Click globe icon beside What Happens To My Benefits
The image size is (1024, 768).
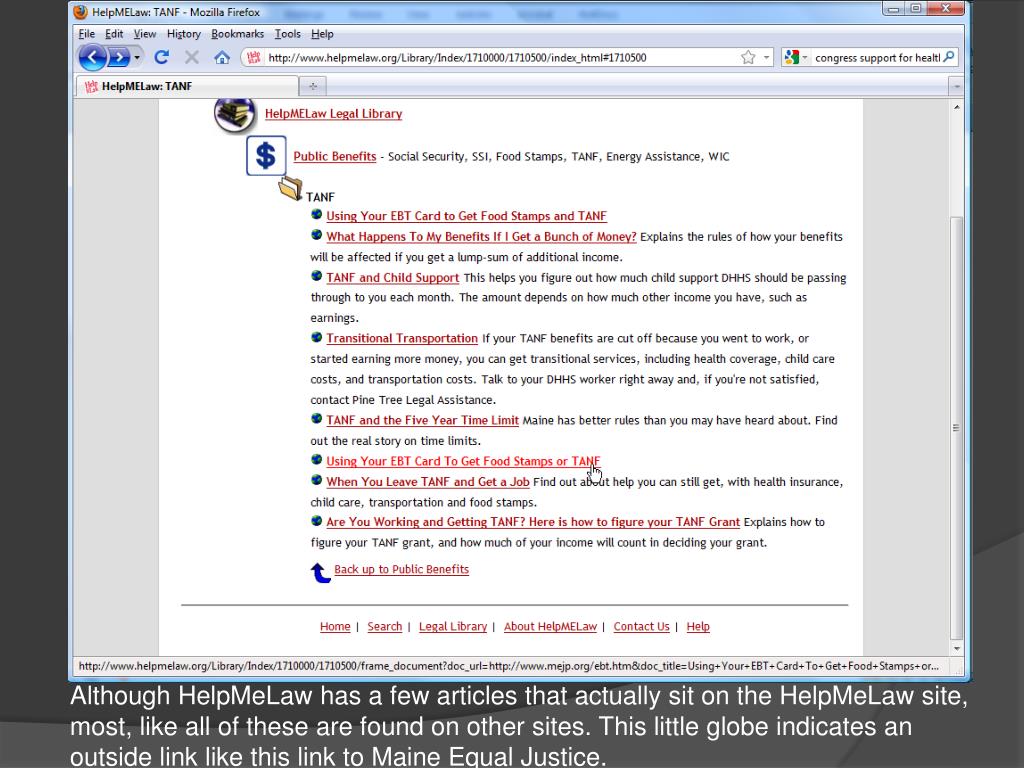pos(317,234)
